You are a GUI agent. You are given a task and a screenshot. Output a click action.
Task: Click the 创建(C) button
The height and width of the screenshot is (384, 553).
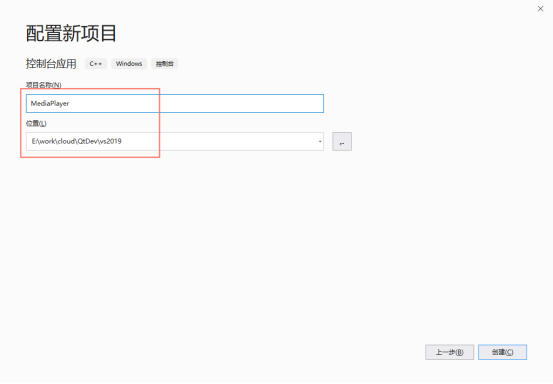click(502, 352)
